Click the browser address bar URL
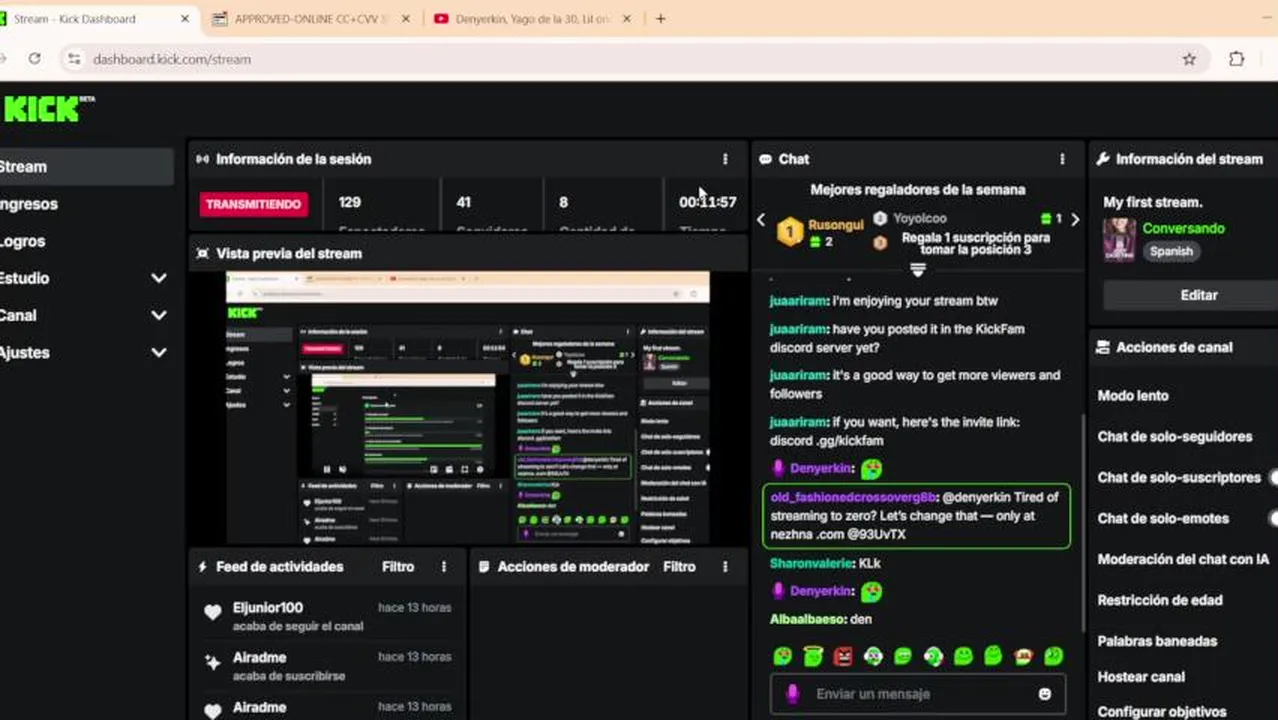The height and width of the screenshot is (720, 1278). (x=172, y=59)
